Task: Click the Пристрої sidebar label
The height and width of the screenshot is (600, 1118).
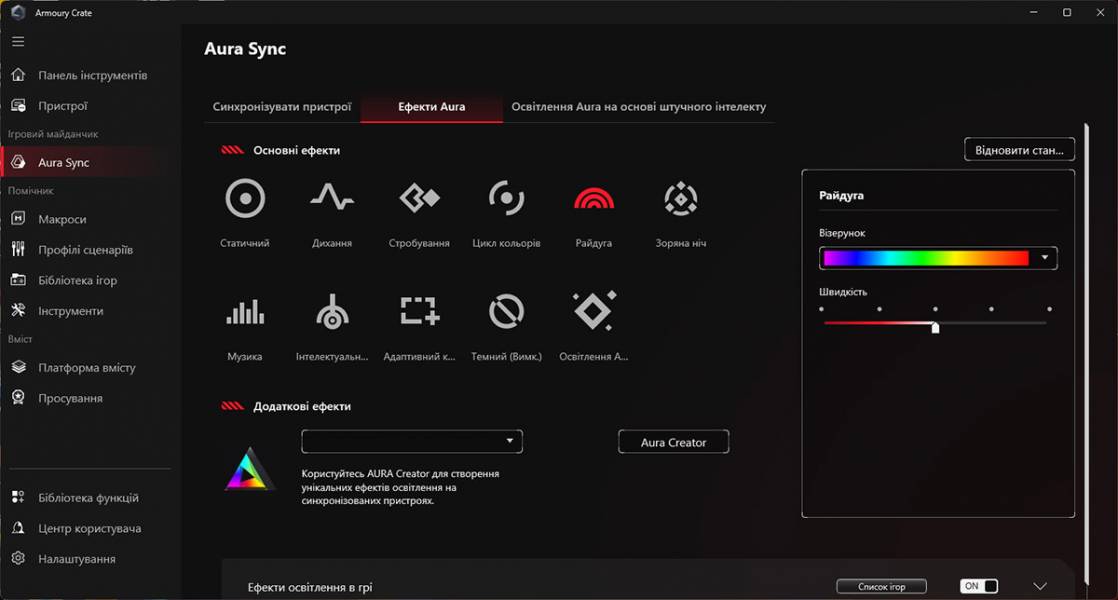Action: pyautogui.click(x=63, y=105)
